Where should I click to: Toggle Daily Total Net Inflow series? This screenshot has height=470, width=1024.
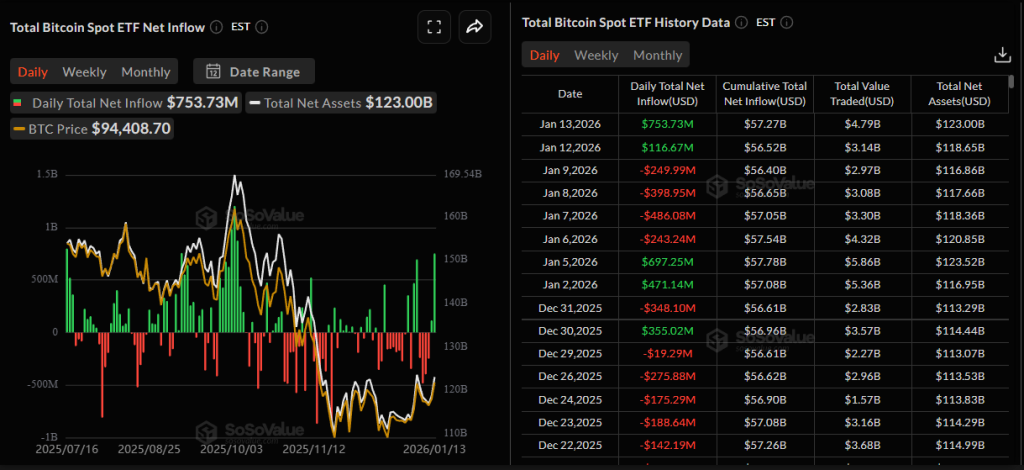tap(125, 102)
